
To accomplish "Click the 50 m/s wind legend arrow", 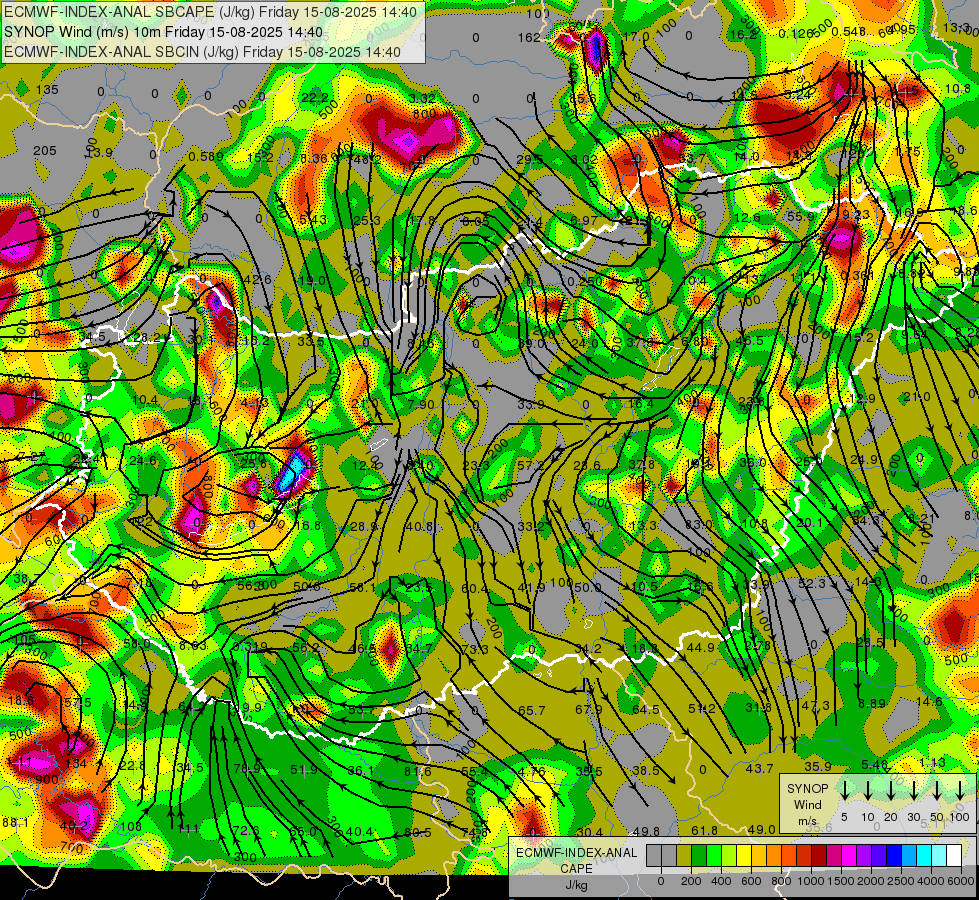I will click(x=937, y=791).
